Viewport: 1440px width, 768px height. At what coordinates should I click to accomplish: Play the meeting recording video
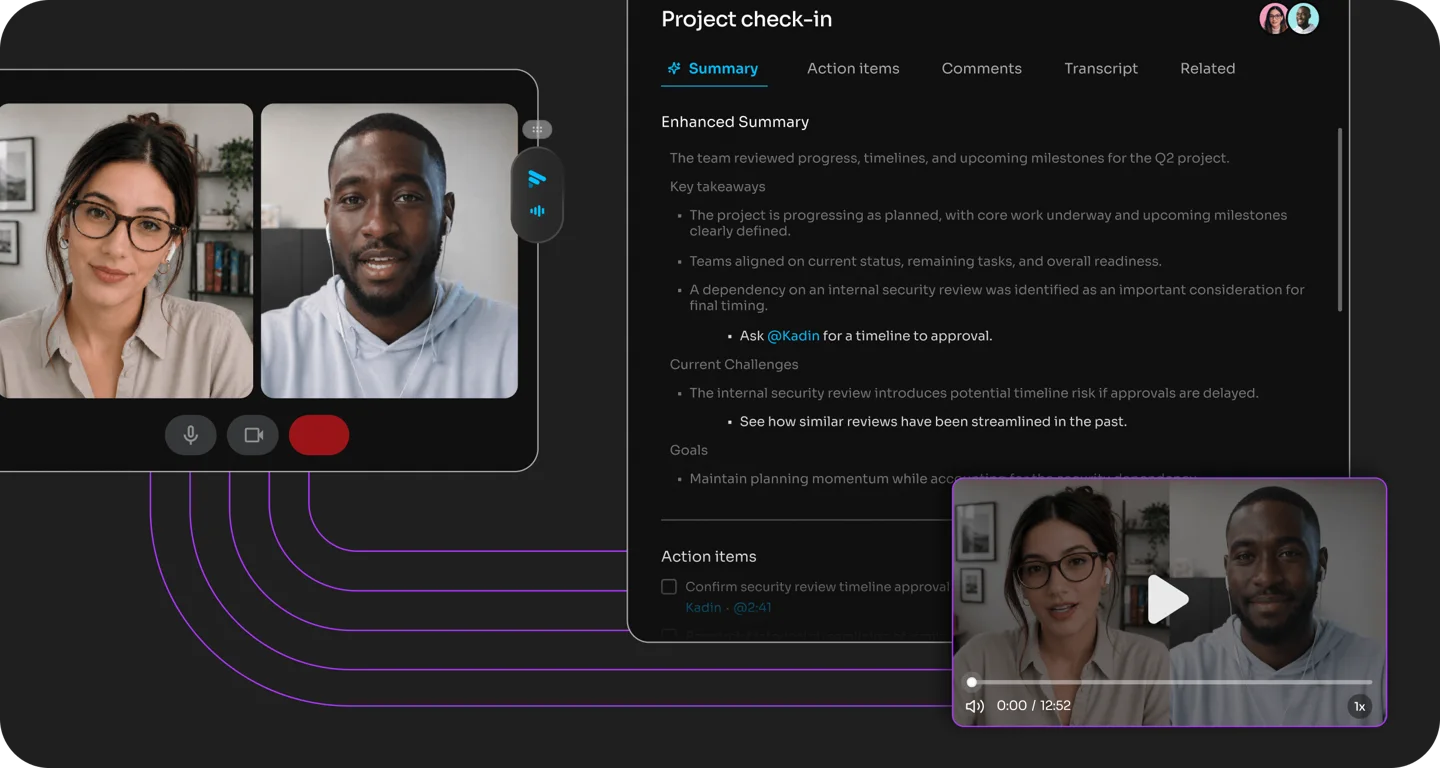click(1168, 599)
